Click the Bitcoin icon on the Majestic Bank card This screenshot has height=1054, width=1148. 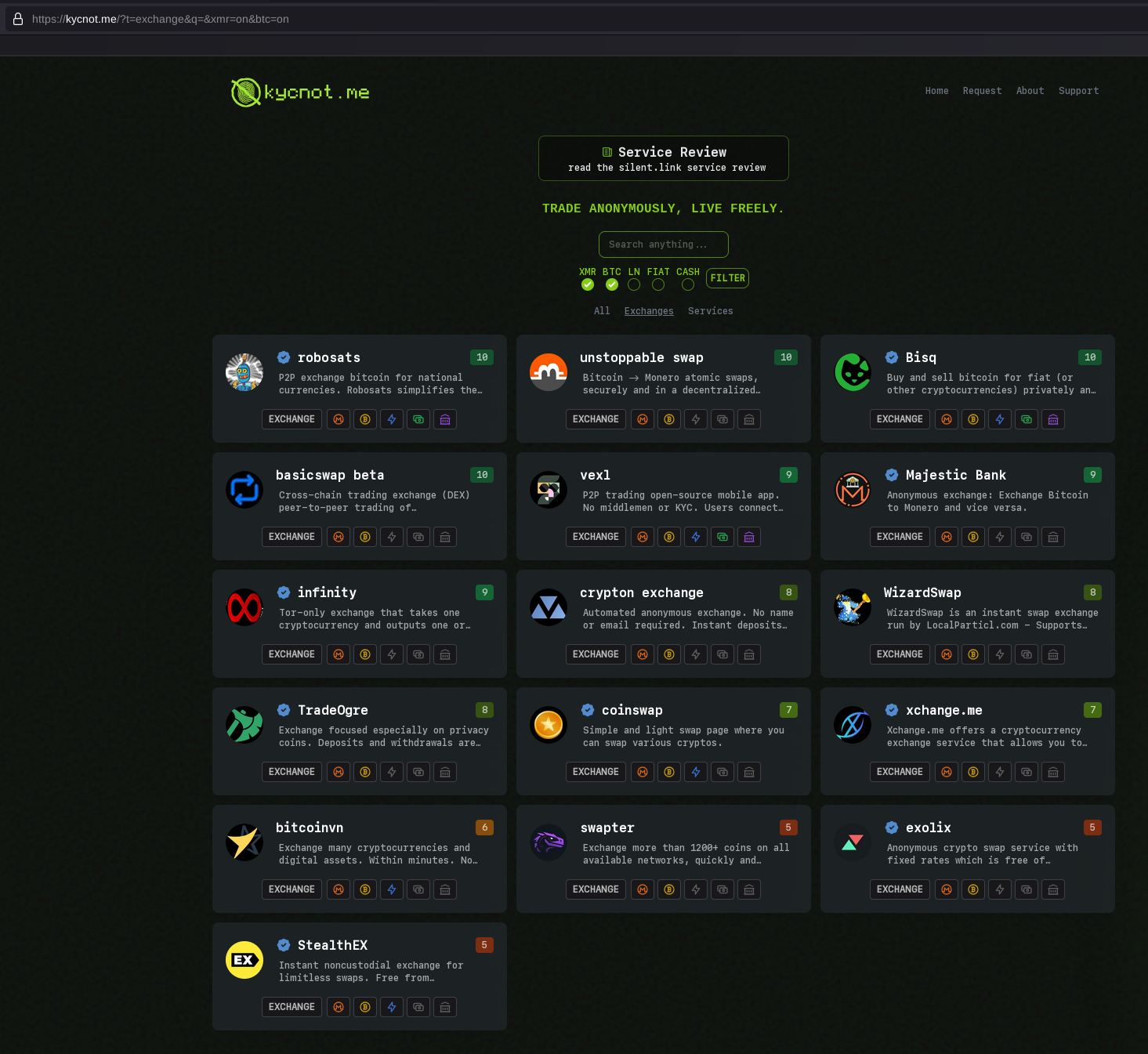973,537
